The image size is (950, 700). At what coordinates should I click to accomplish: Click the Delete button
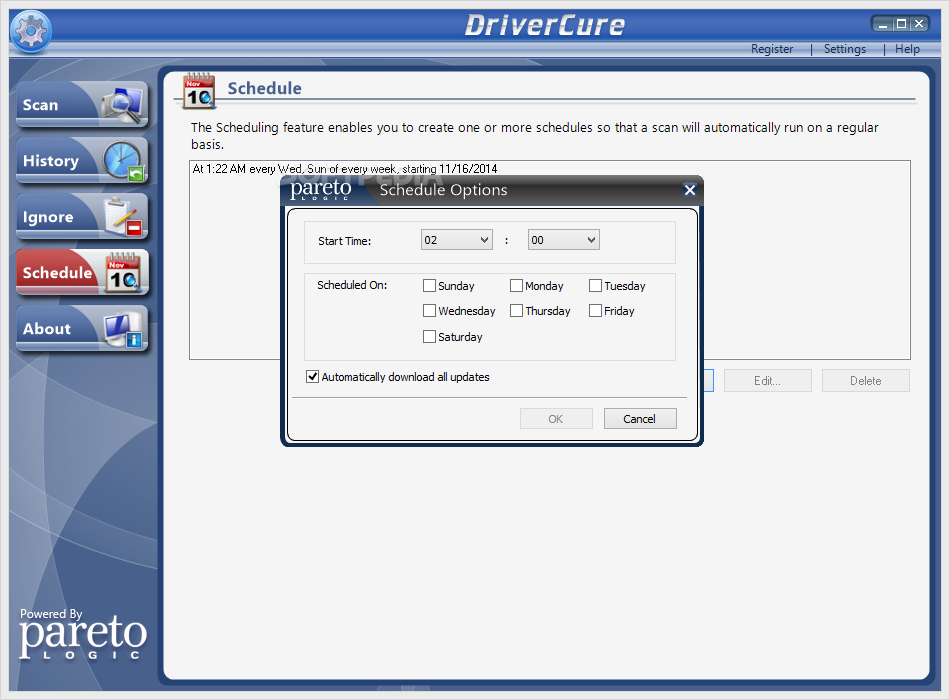[x=865, y=381]
